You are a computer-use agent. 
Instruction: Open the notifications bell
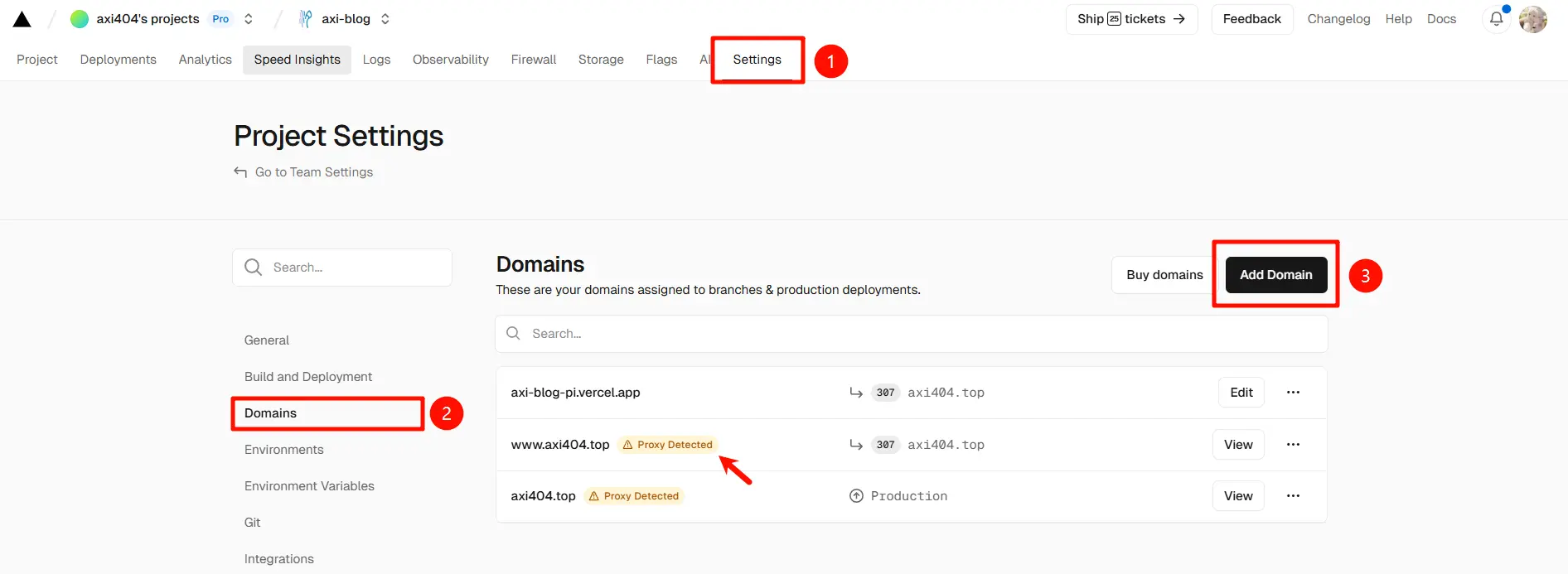tap(1497, 19)
